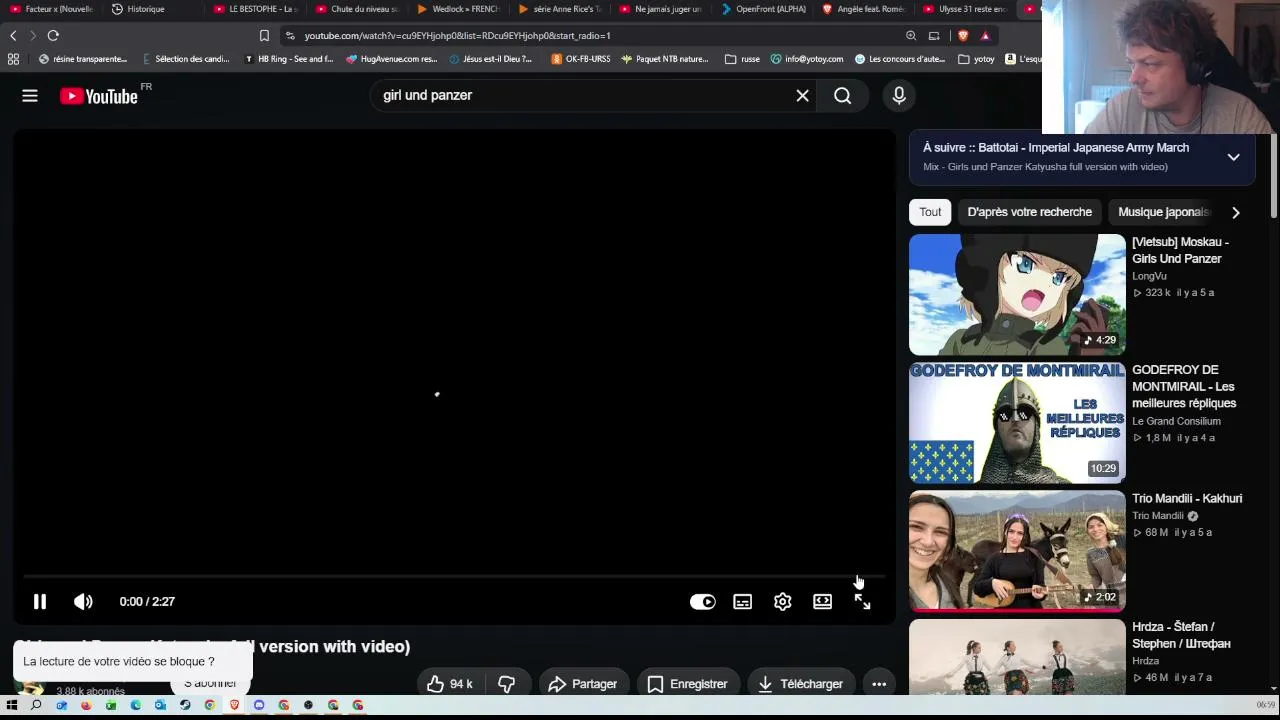Viewport: 1280px width, 720px height.
Task: Open the Paquet NTB nature bookmark
Action: (664, 59)
